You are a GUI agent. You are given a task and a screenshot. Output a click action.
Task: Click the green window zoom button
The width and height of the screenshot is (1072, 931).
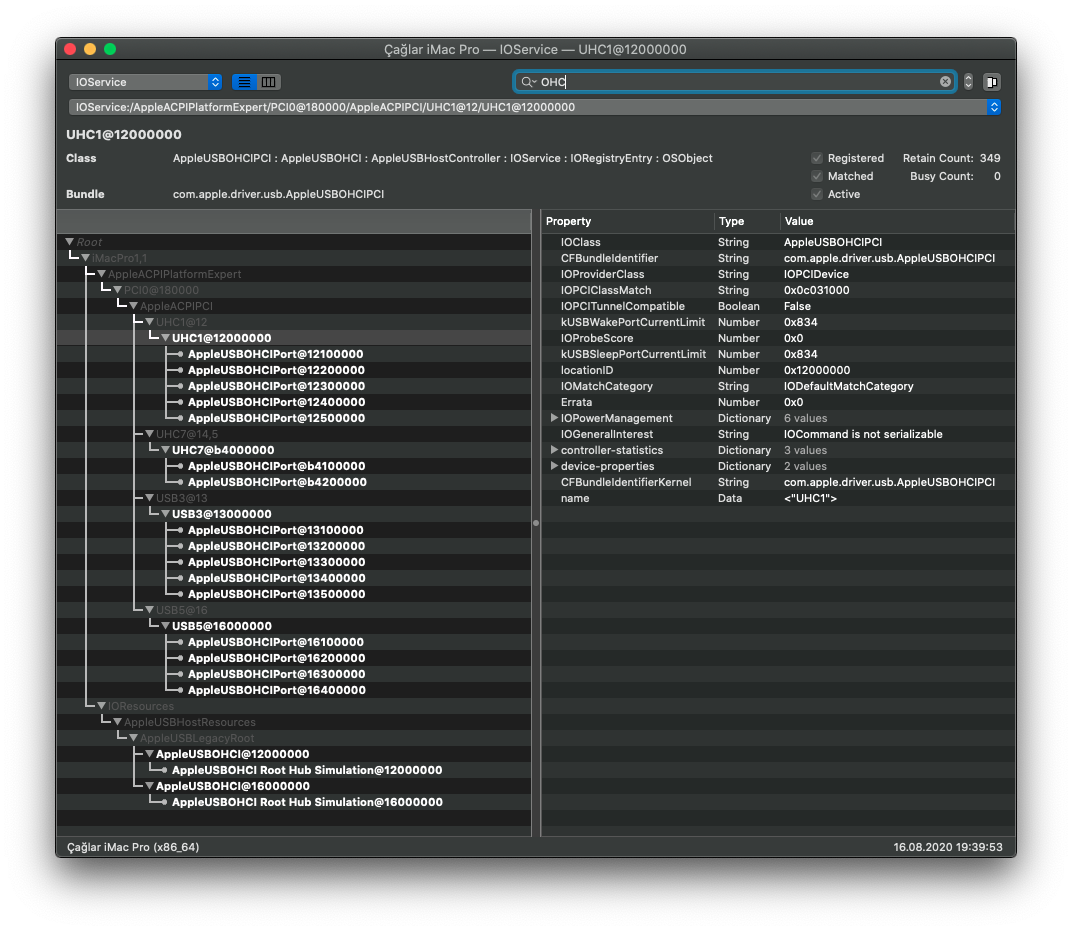pos(110,49)
